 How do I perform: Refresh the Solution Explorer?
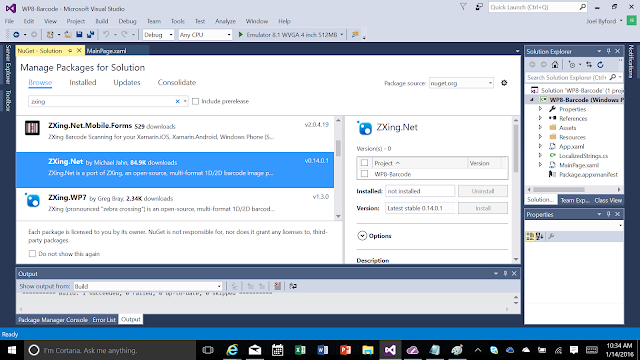point(600,64)
